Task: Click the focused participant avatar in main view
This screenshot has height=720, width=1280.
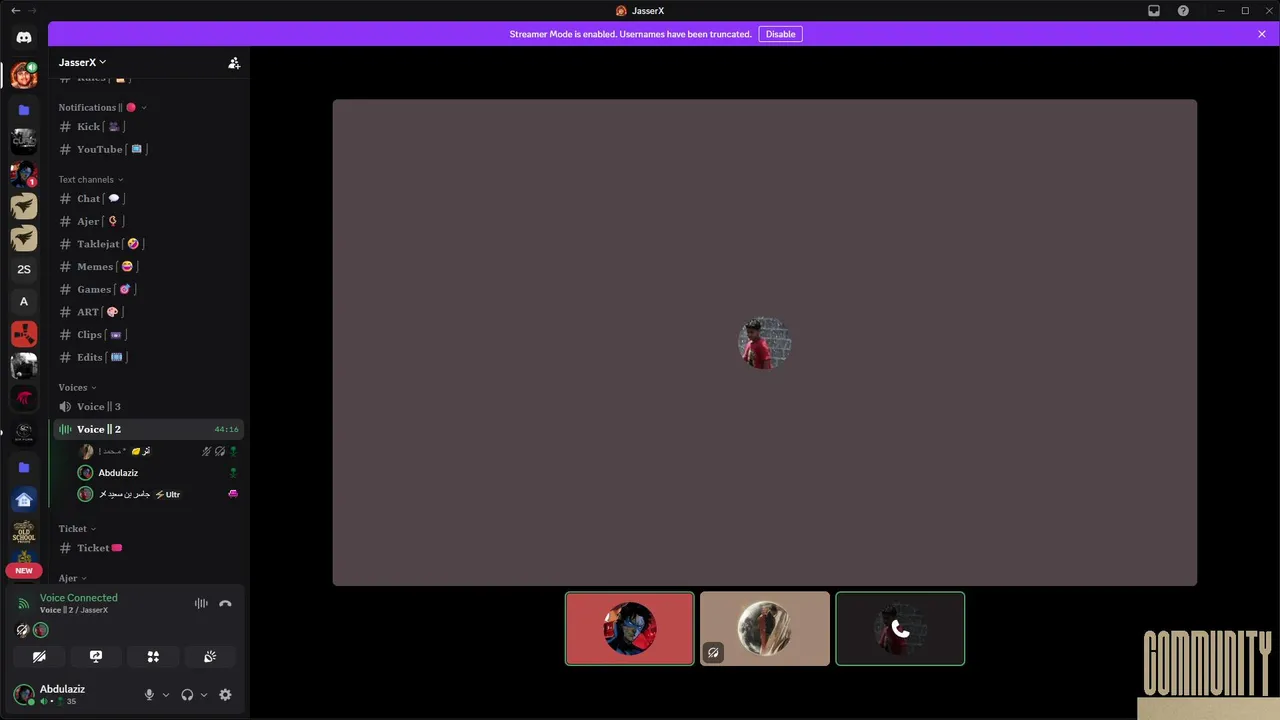Action: 765,343
